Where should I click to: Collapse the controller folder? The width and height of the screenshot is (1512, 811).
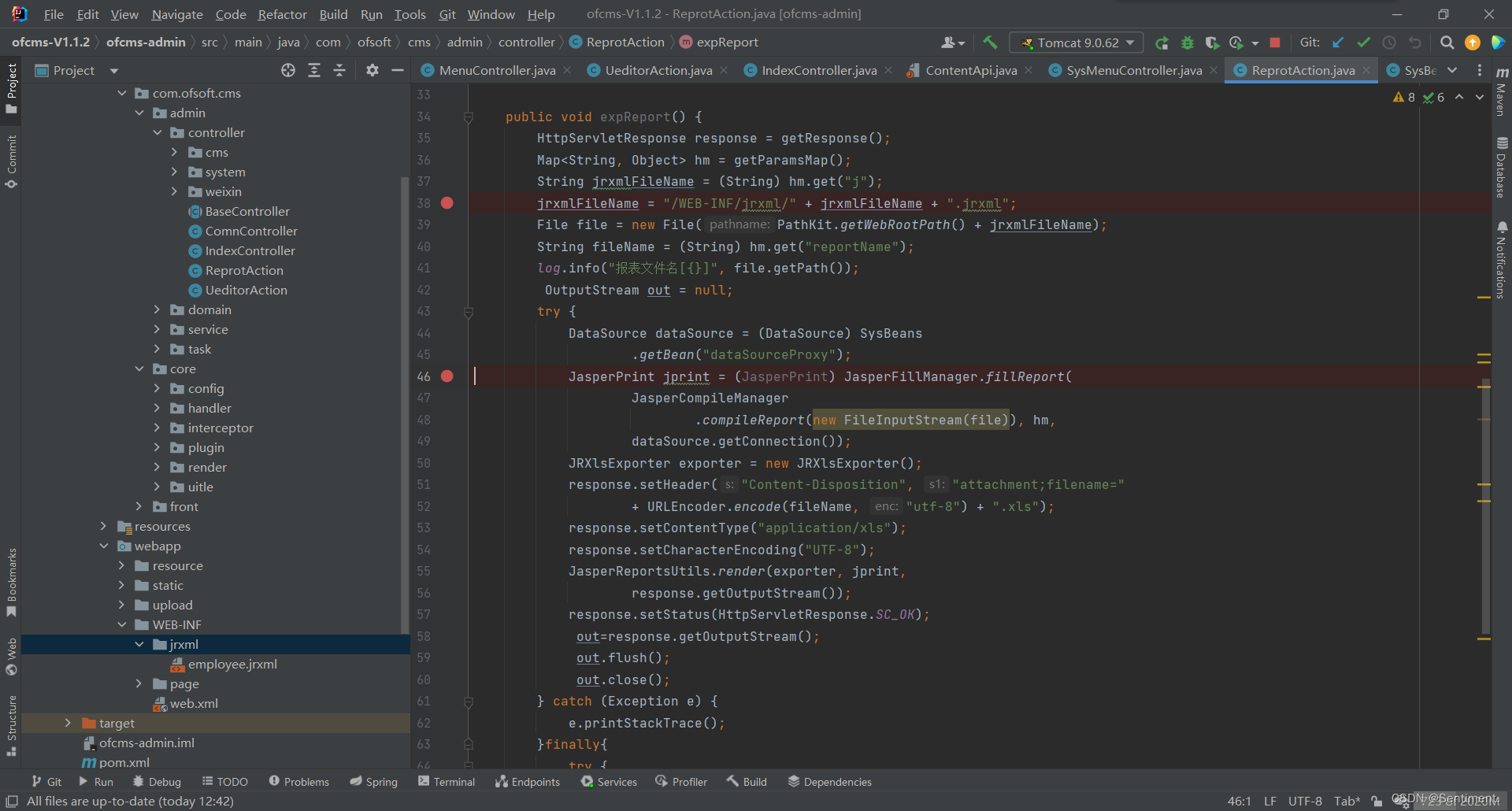157,132
